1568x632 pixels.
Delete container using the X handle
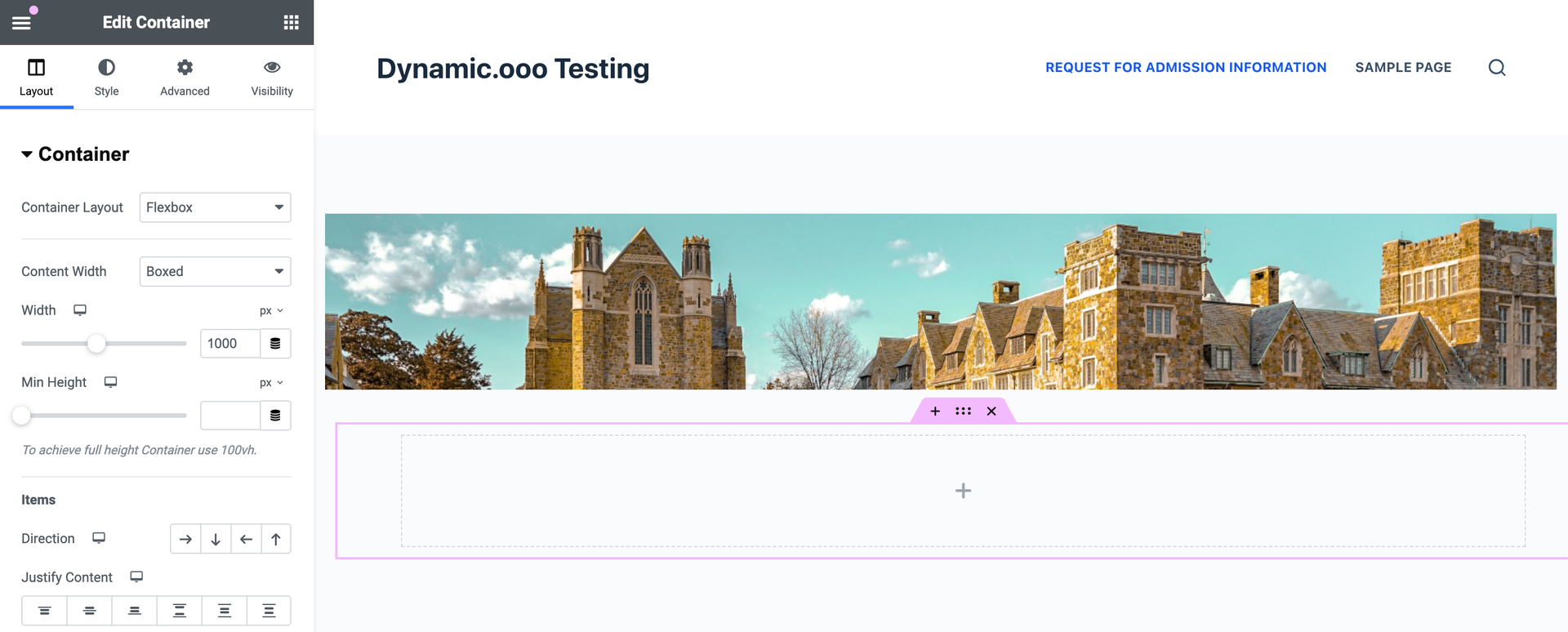[x=991, y=412]
